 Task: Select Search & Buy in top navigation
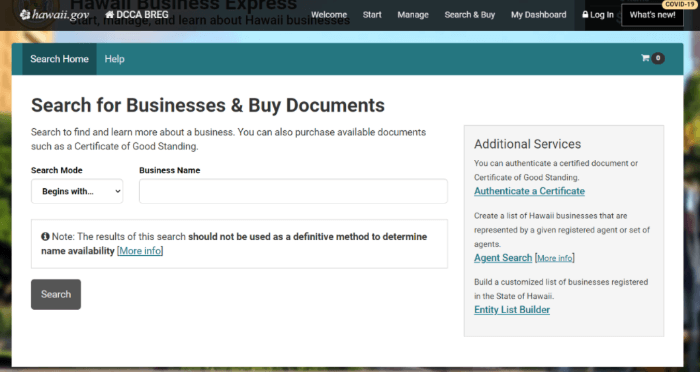point(470,15)
